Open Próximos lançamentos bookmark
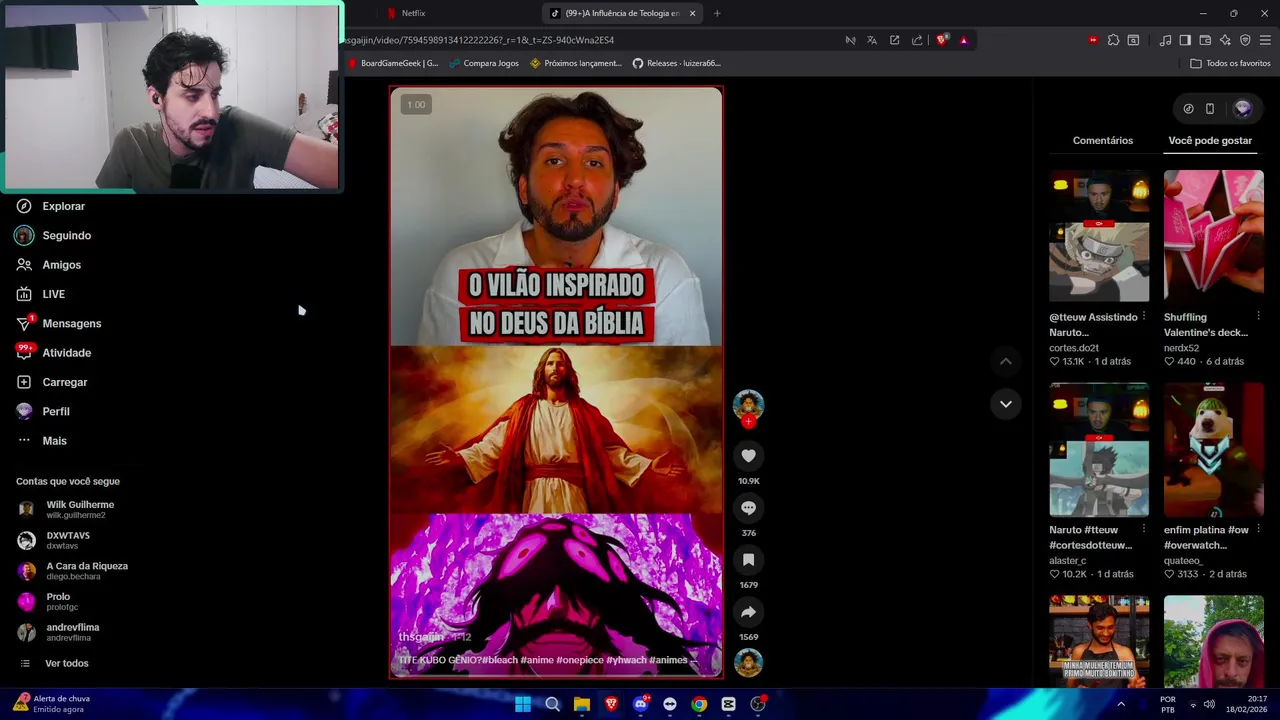 pos(576,63)
